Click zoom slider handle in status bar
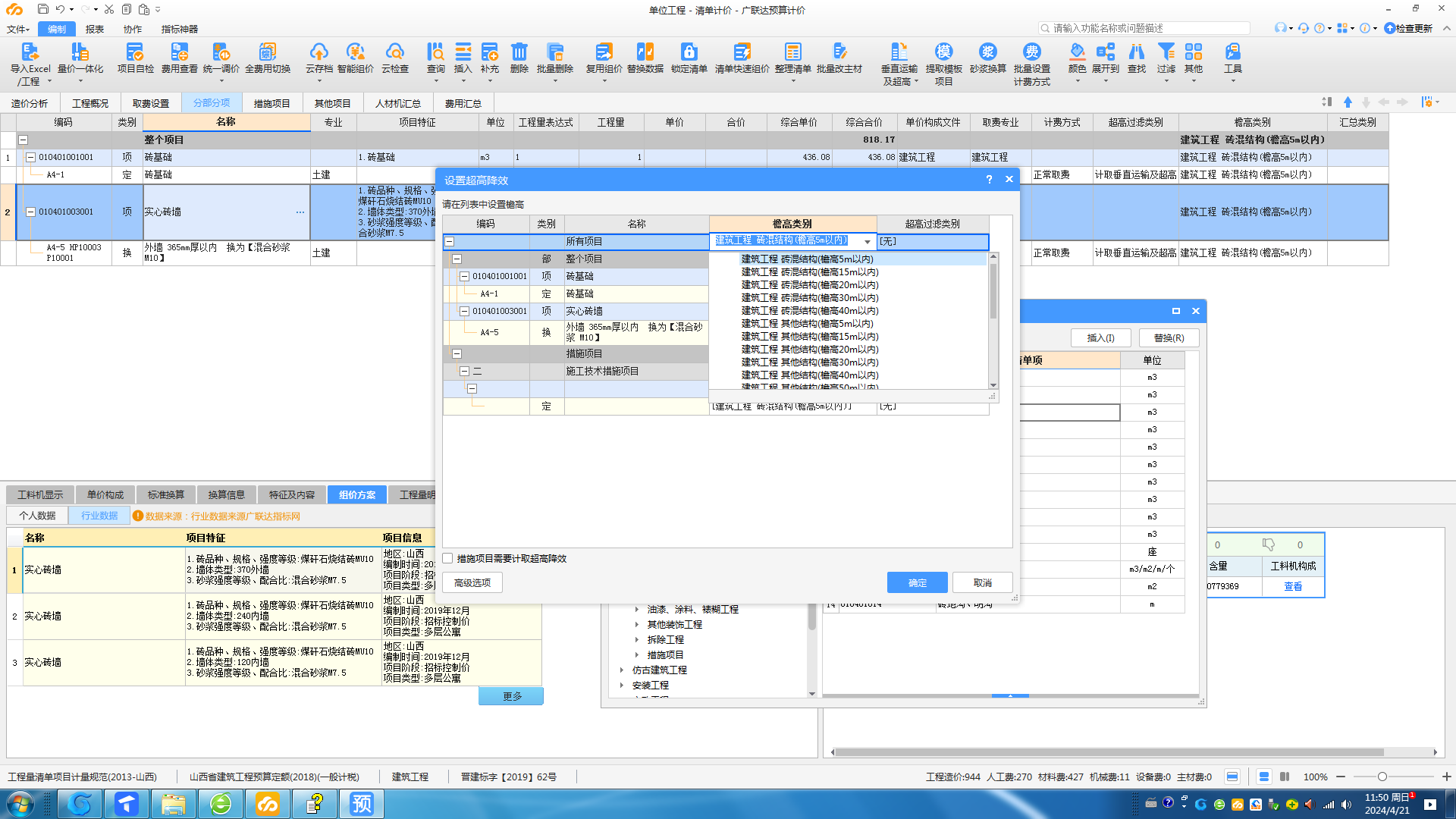 [1382, 777]
